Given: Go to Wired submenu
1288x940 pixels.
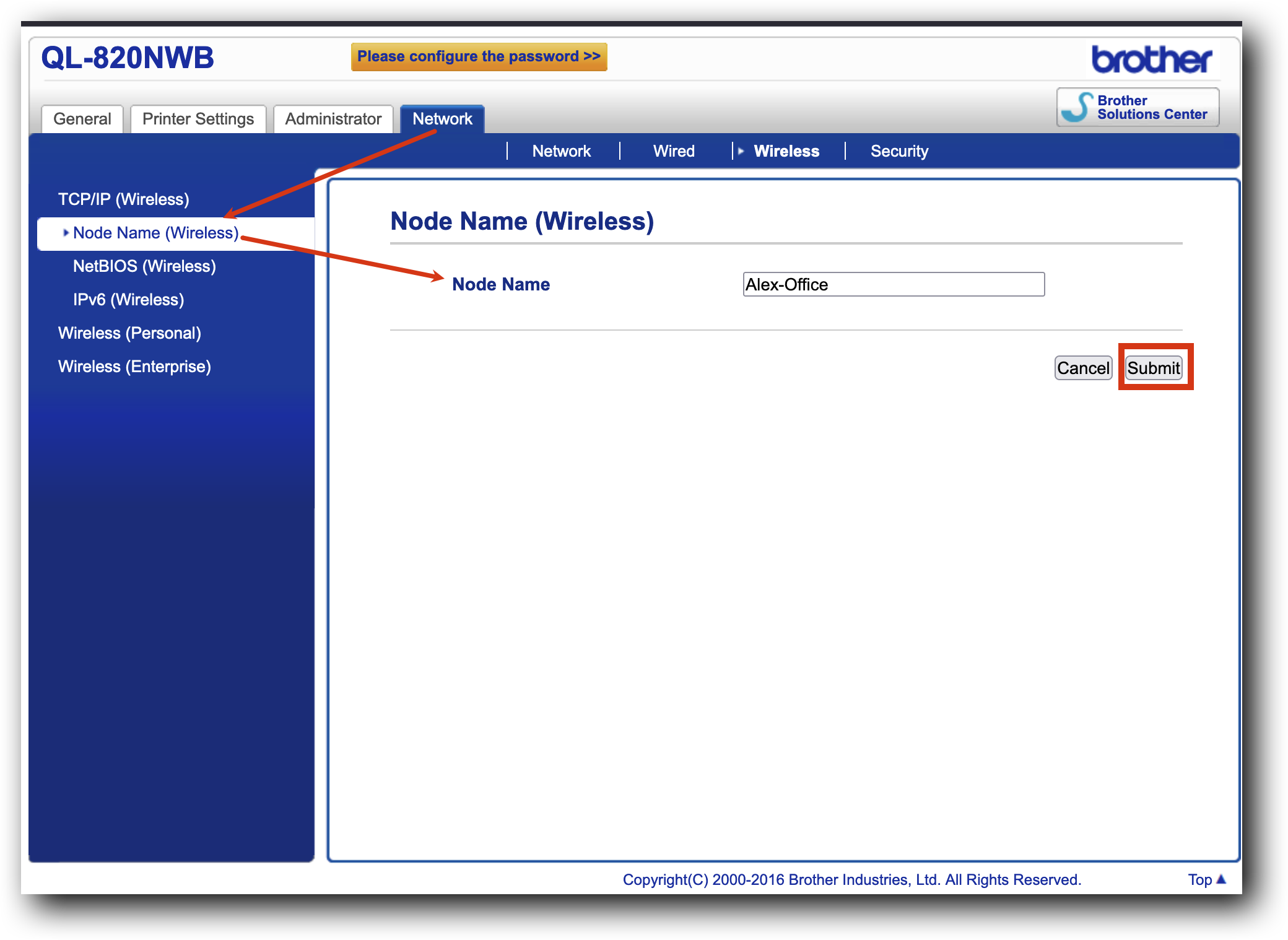Looking at the screenshot, I should pyautogui.click(x=674, y=151).
